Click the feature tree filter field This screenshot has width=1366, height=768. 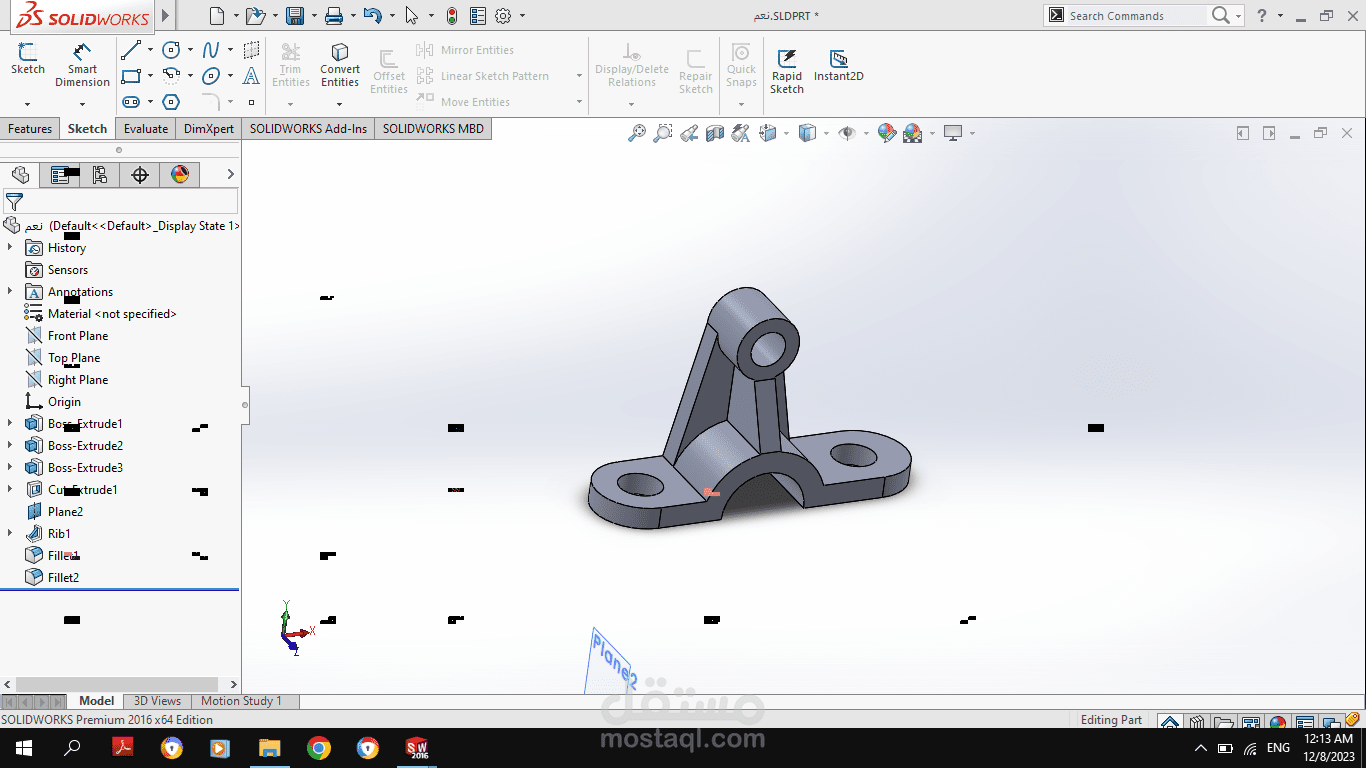click(x=120, y=201)
